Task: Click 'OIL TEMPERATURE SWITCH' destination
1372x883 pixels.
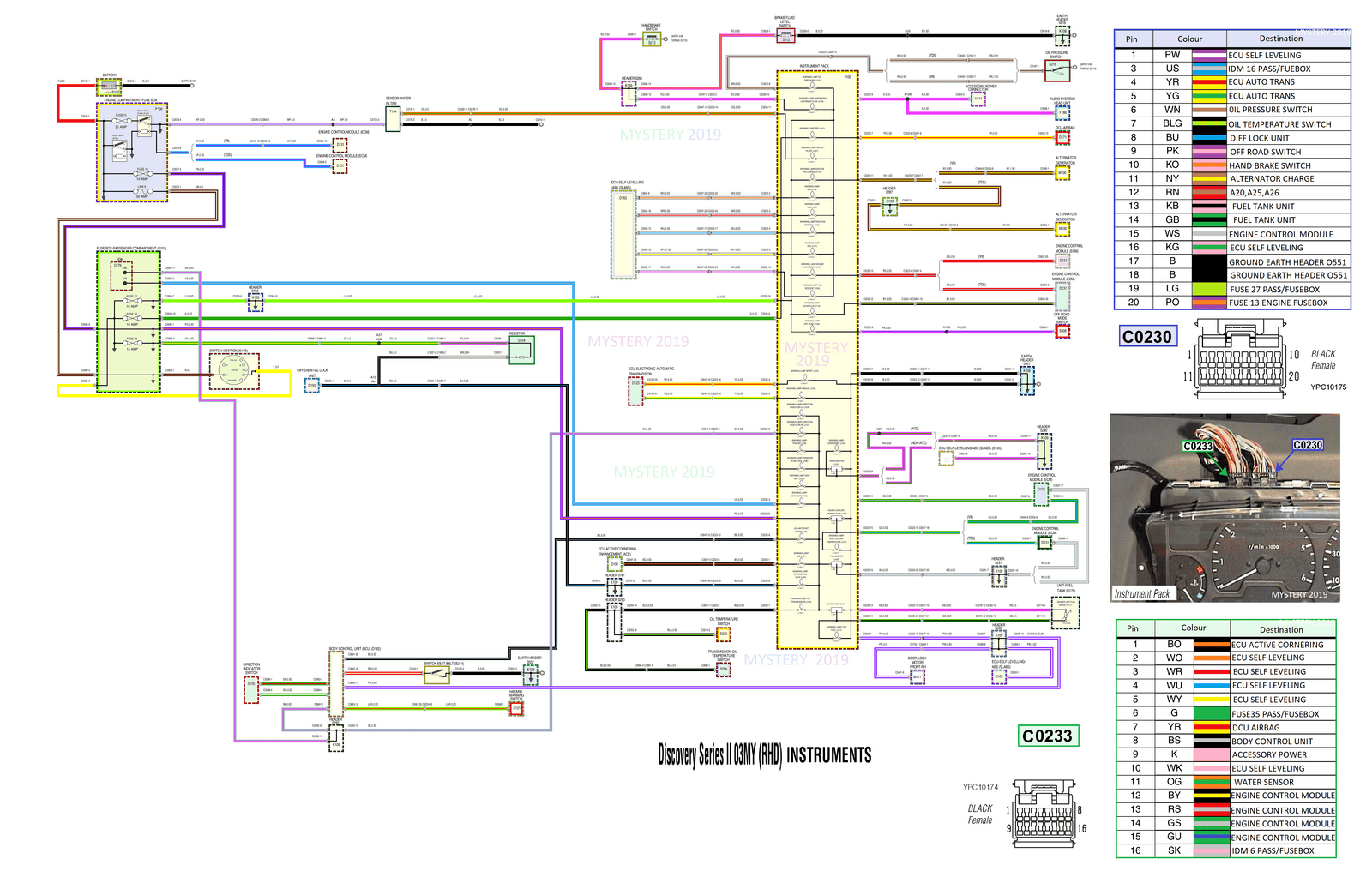Action: tap(1279, 124)
